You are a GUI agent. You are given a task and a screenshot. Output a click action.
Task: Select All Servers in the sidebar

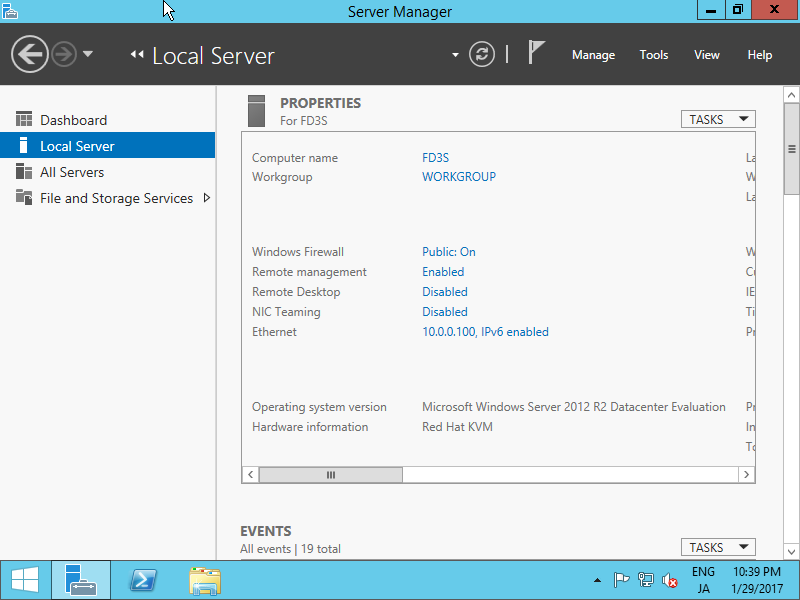(108, 172)
